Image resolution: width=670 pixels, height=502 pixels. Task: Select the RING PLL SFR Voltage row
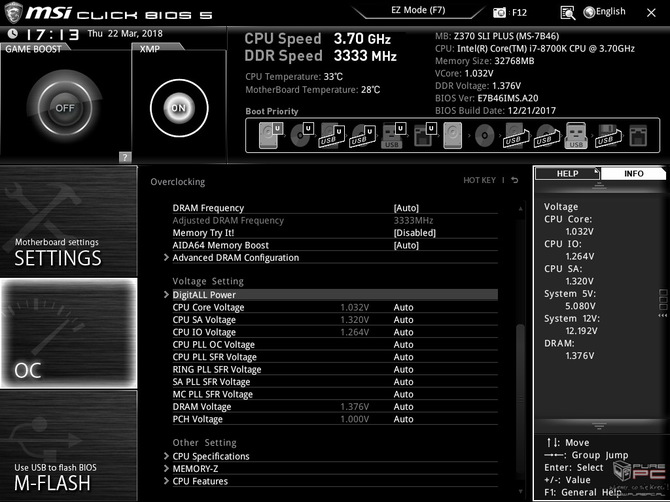coord(335,369)
